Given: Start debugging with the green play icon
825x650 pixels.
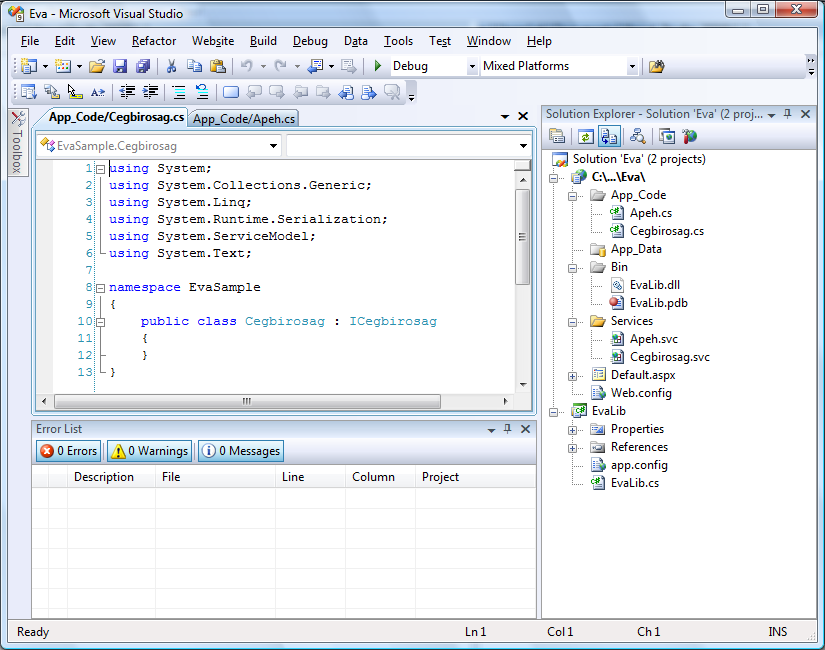Looking at the screenshot, I should [378, 66].
